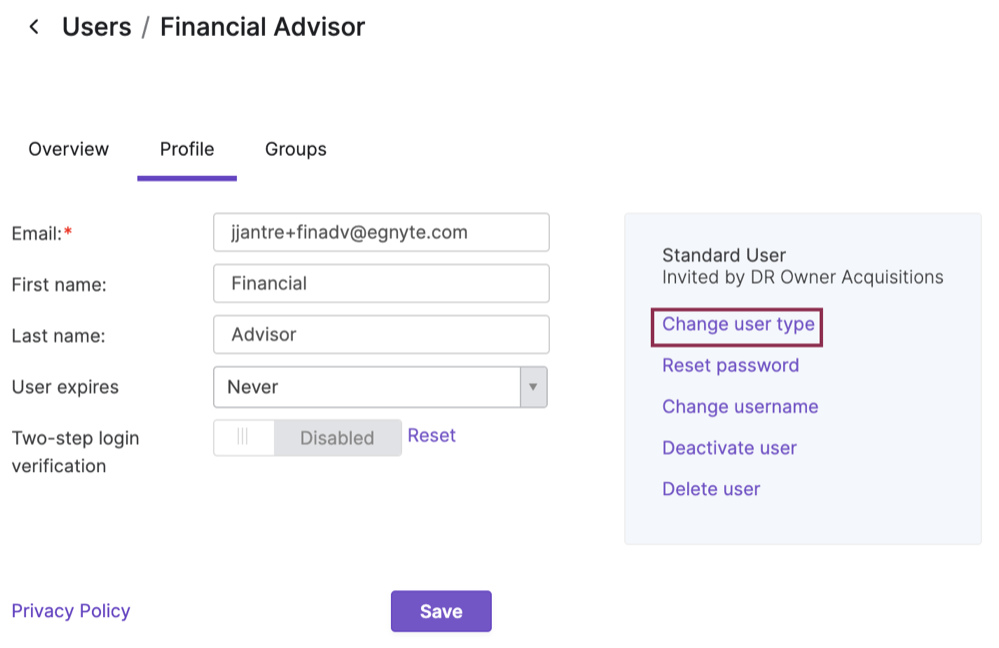Select the Profile tab
Viewport: 999px width, 648px height.
click(x=186, y=148)
